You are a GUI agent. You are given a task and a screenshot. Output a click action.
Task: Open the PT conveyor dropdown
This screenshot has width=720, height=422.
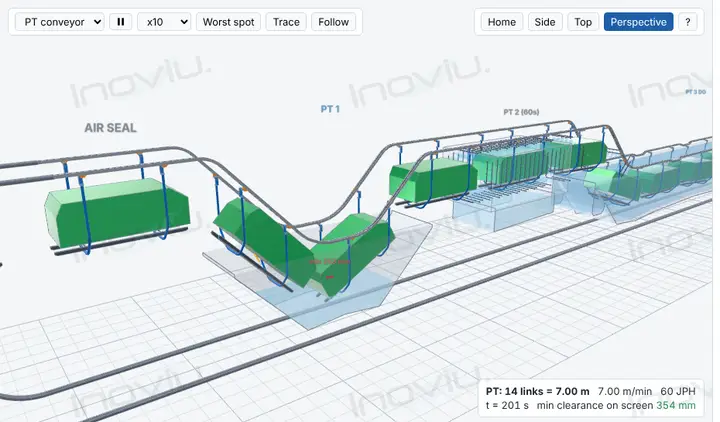pyautogui.click(x=60, y=22)
